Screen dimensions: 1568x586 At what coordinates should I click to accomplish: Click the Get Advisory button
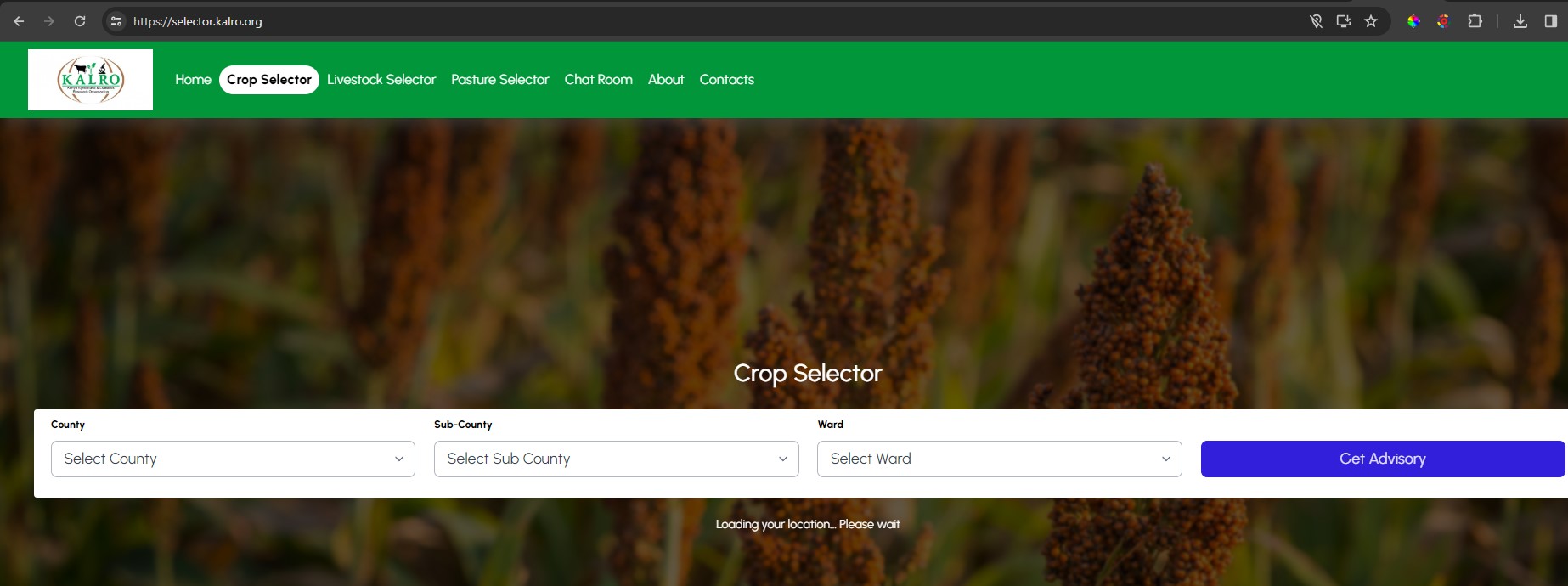coord(1383,459)
